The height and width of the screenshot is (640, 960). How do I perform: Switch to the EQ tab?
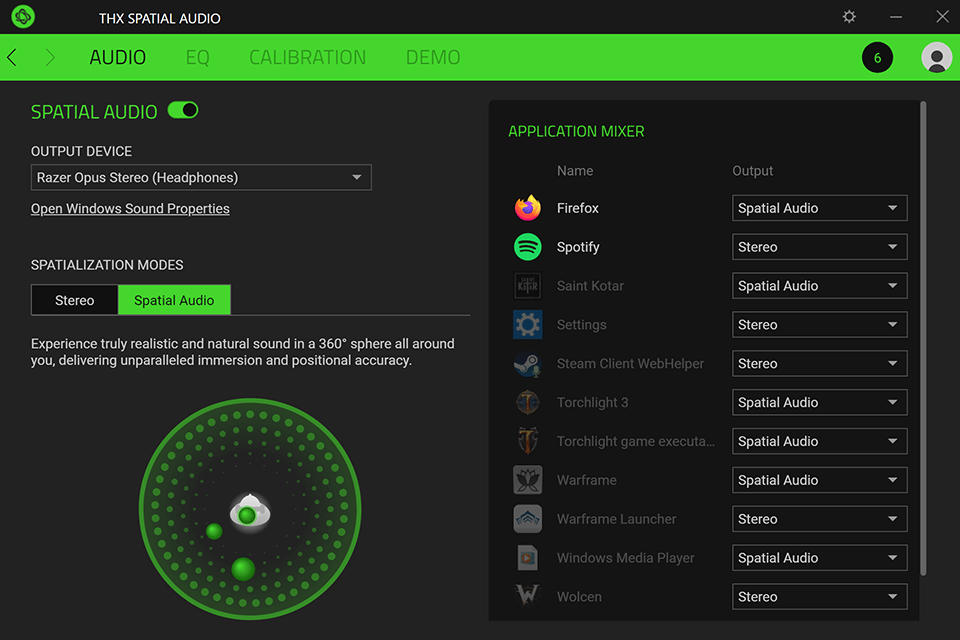click(x=198, y=57)
